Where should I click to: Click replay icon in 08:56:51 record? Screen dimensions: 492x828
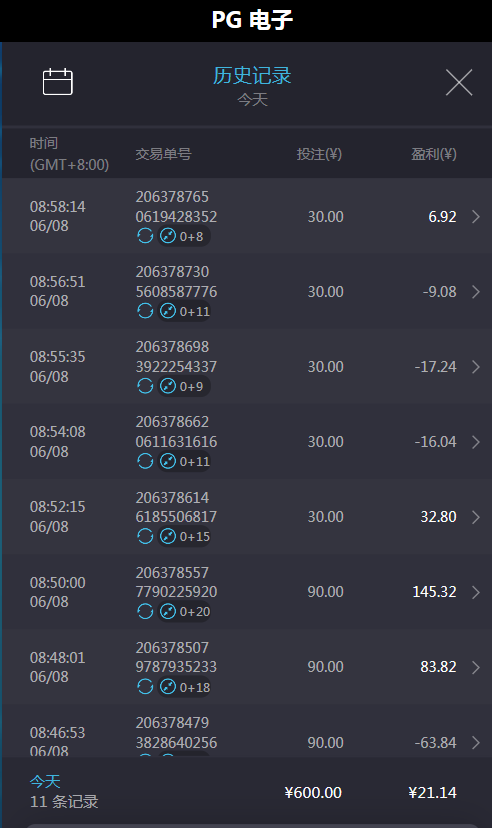tap(145, 311)
